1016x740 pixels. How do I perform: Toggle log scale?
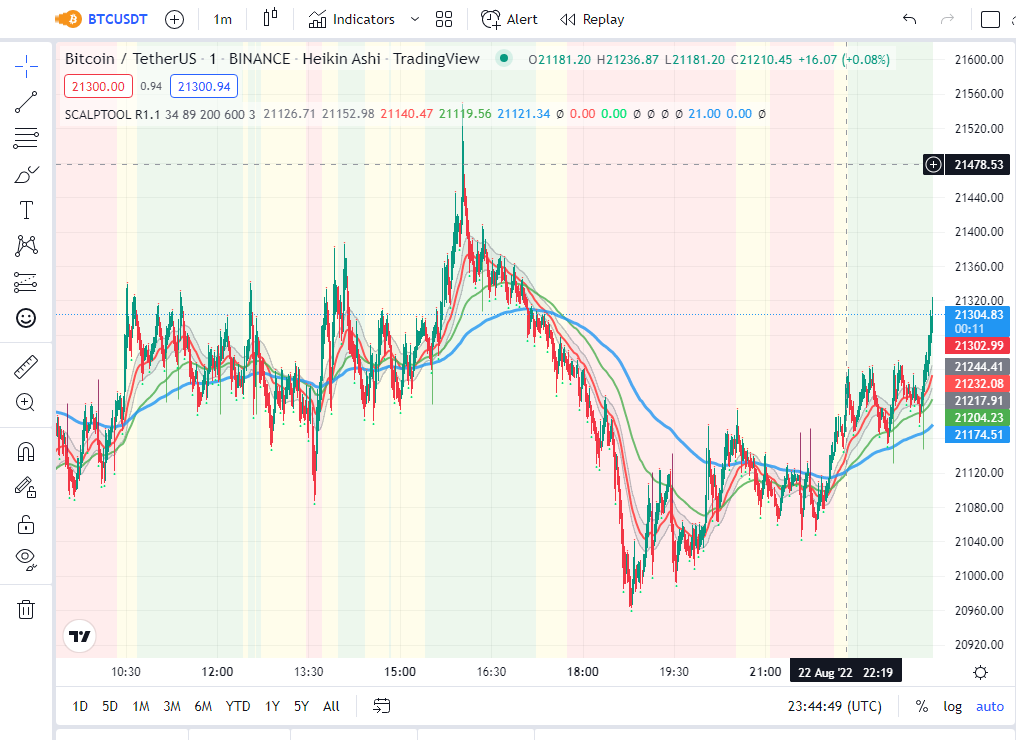(952, 706)
